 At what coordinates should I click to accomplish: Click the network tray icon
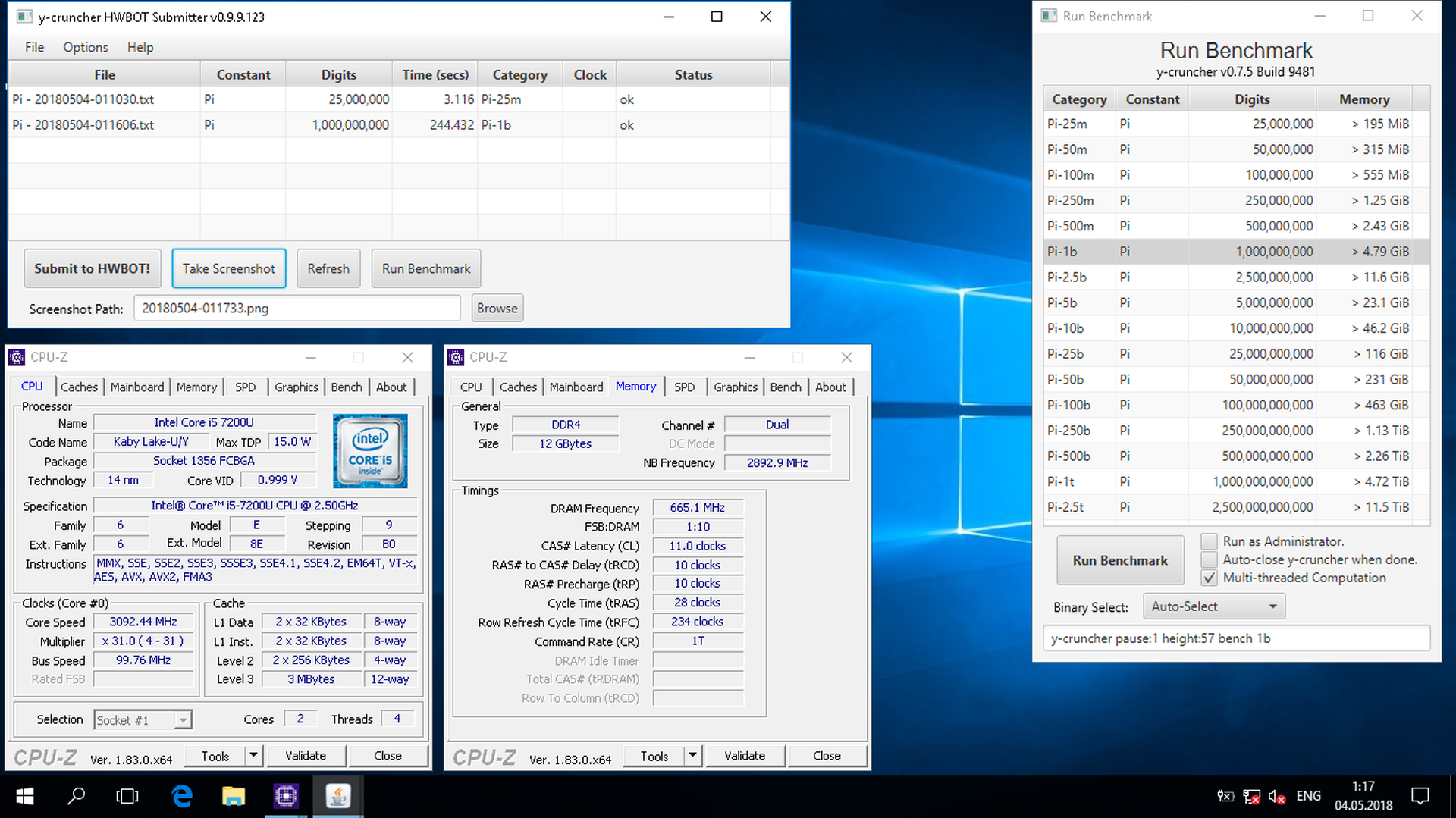pyautogui.click(x=1251, y=796)
